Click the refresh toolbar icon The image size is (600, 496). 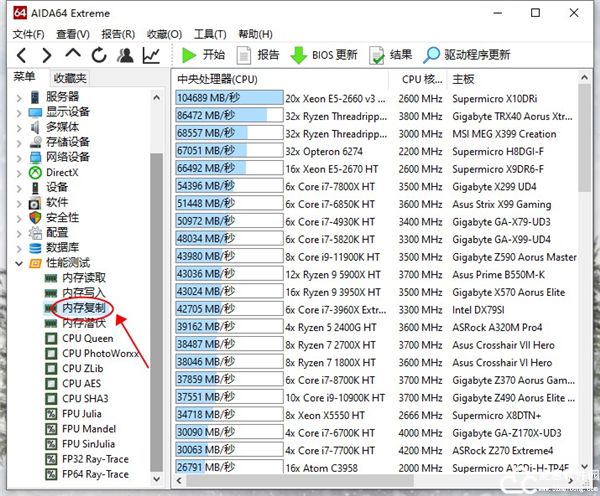pos(99,55)
